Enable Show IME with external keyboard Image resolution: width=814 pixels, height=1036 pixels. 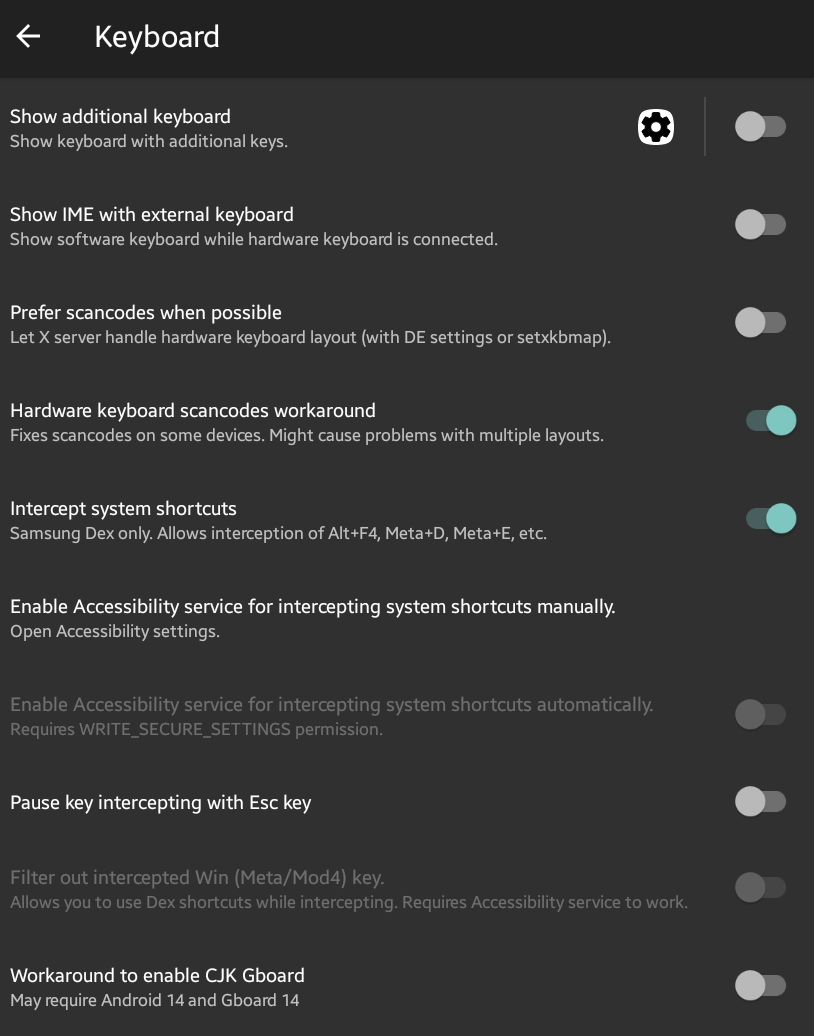[x=760, y=225]
